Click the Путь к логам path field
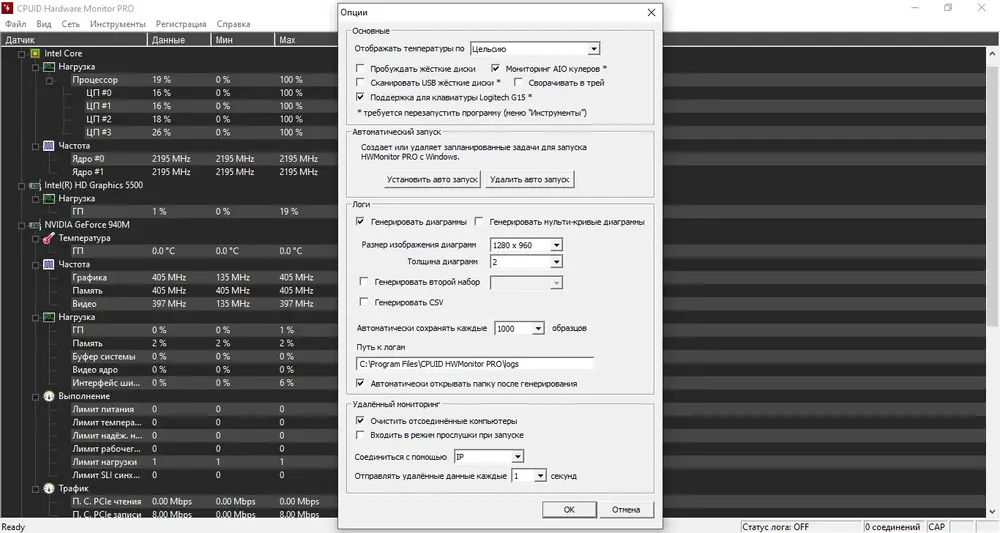This screenshot has height=533, width=1000. [475, 364]
